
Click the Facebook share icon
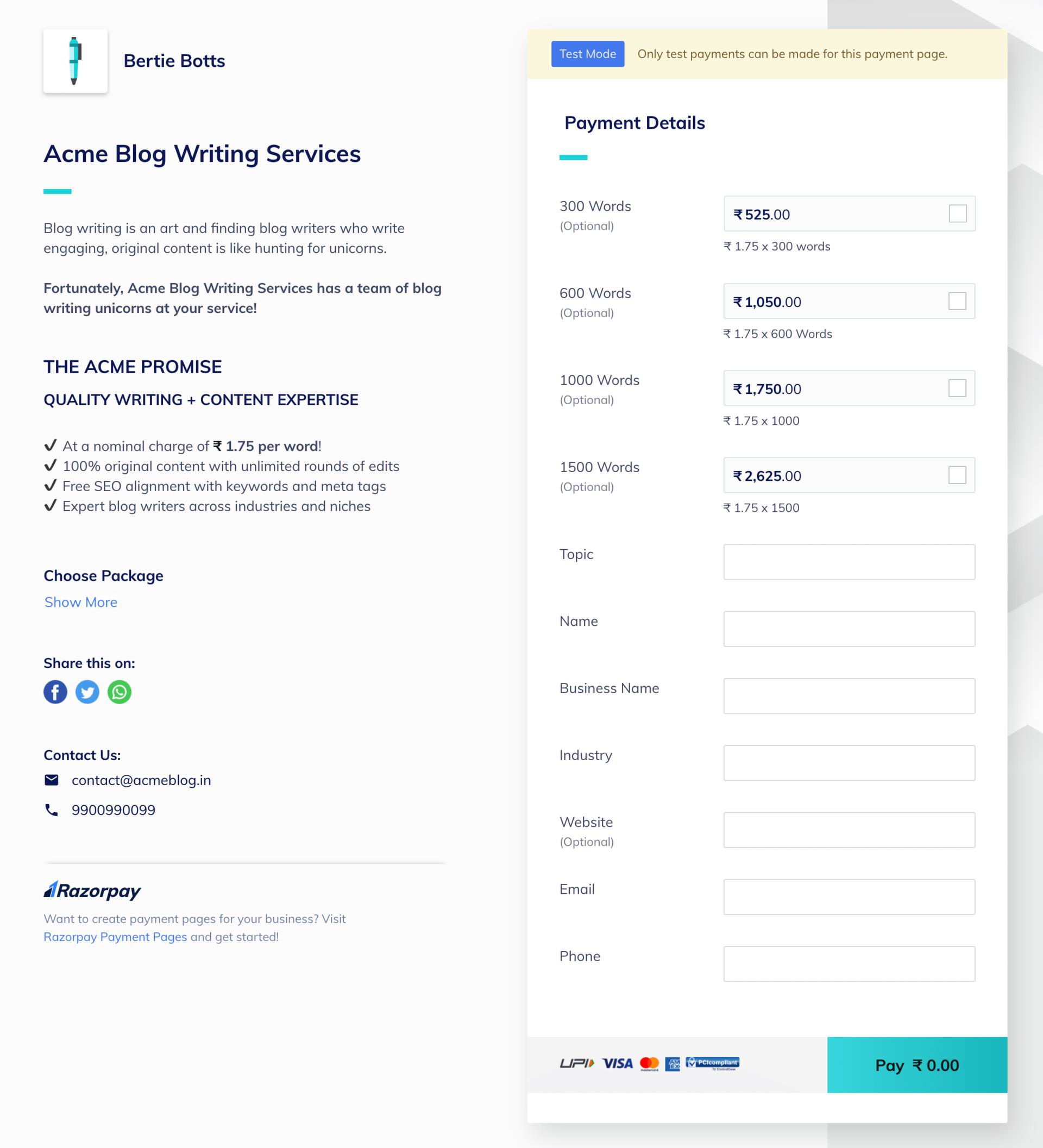pyautogui.click(x=55, y=691)
